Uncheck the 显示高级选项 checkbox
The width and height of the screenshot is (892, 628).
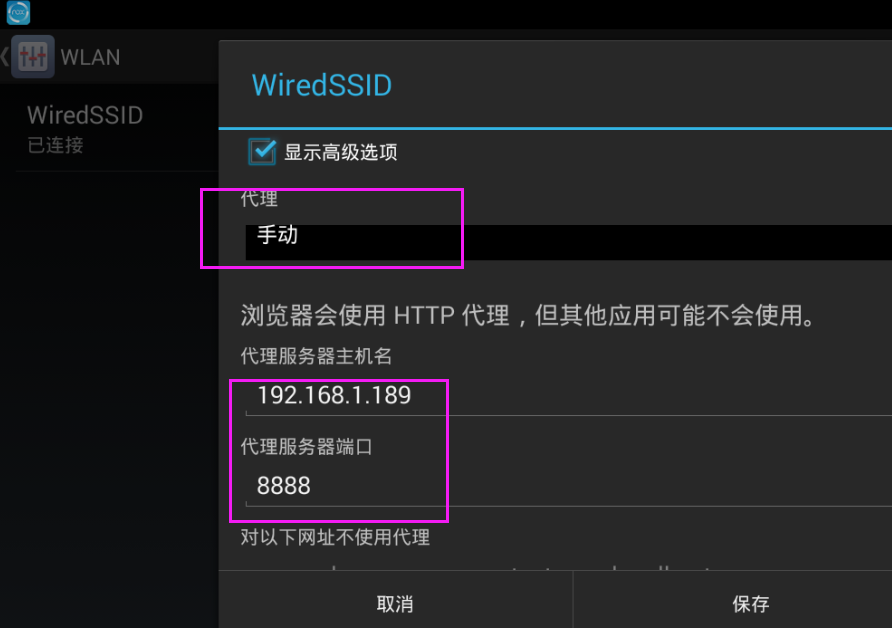tap(263, 152)
